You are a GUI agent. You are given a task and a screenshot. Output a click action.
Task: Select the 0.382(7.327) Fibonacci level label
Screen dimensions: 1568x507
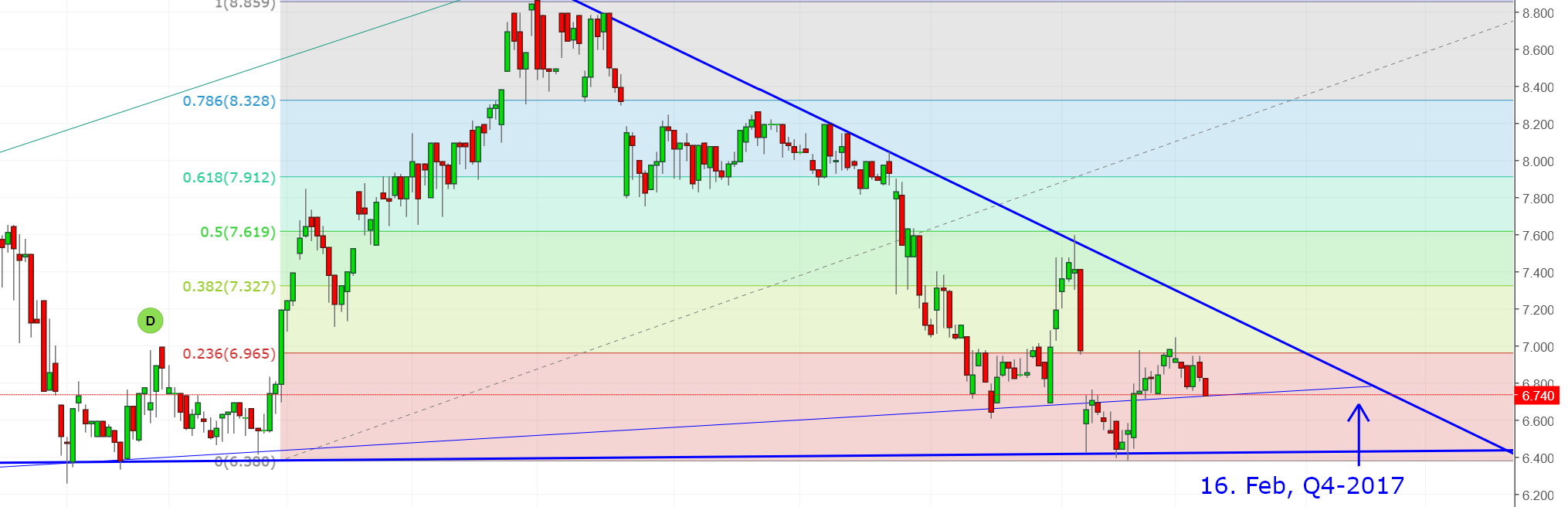(x=229, y=286)
